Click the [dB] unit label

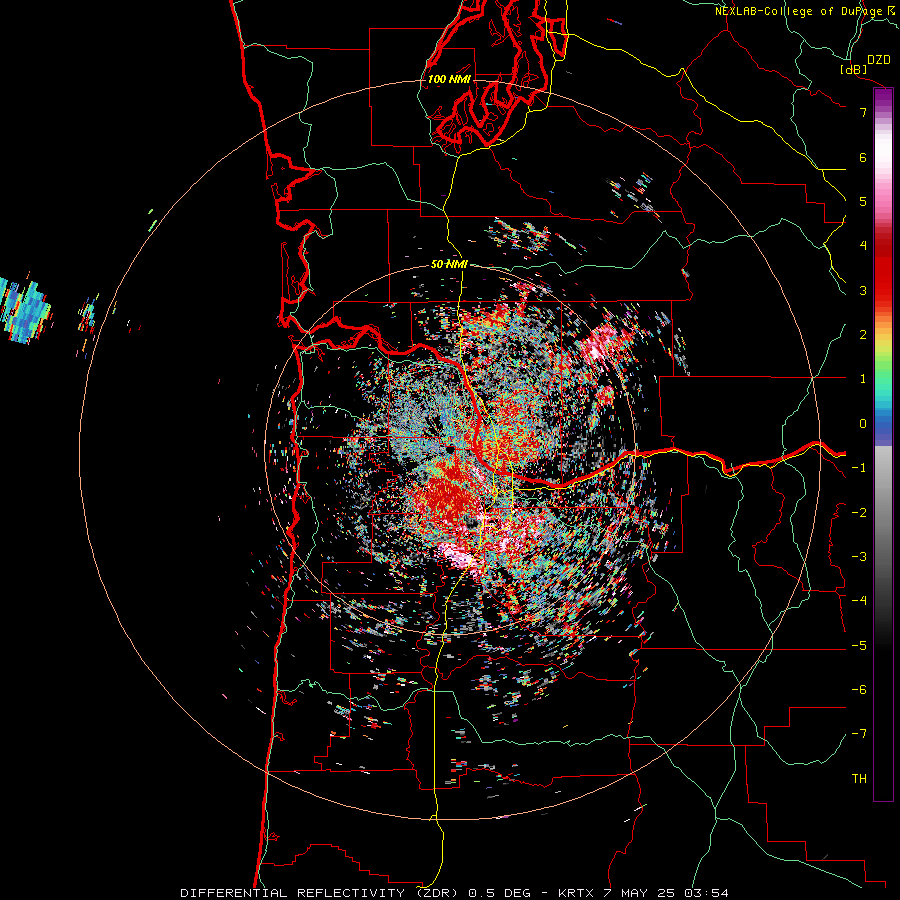click(854, 69)
